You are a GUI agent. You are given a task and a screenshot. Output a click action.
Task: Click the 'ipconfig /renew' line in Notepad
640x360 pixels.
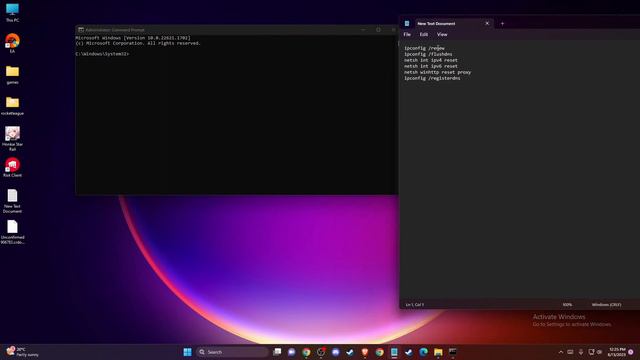tap(424, 48)
